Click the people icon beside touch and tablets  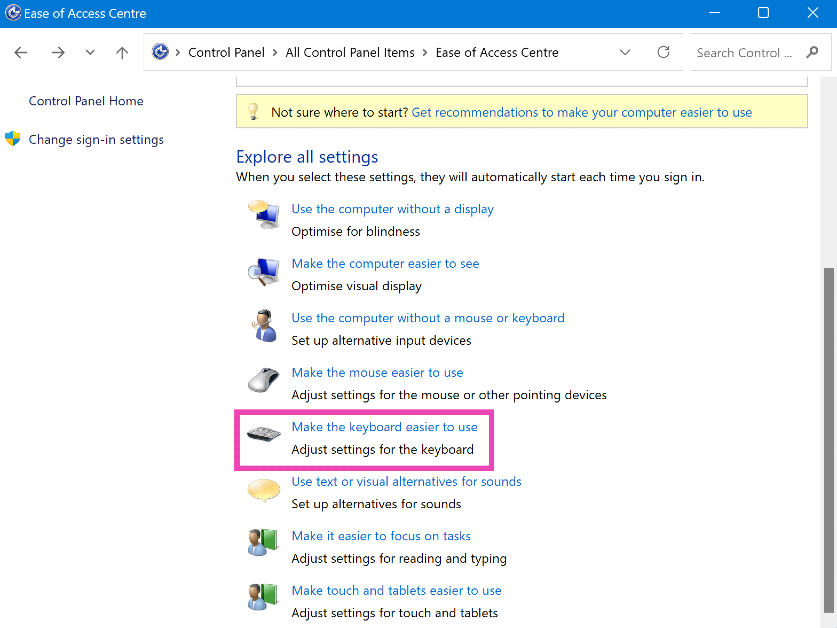coord(263,598)
